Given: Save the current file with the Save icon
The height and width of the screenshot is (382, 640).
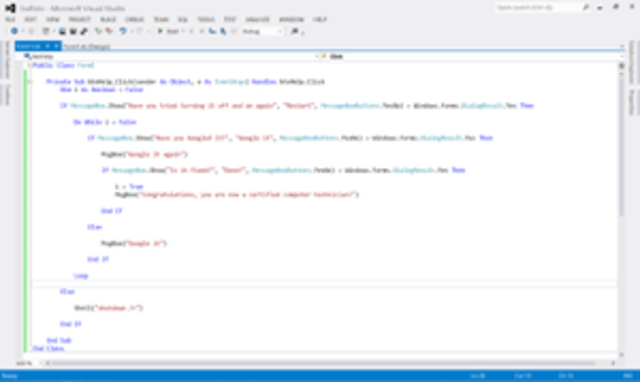Looking at the screenshot, I should click(73, 31).
